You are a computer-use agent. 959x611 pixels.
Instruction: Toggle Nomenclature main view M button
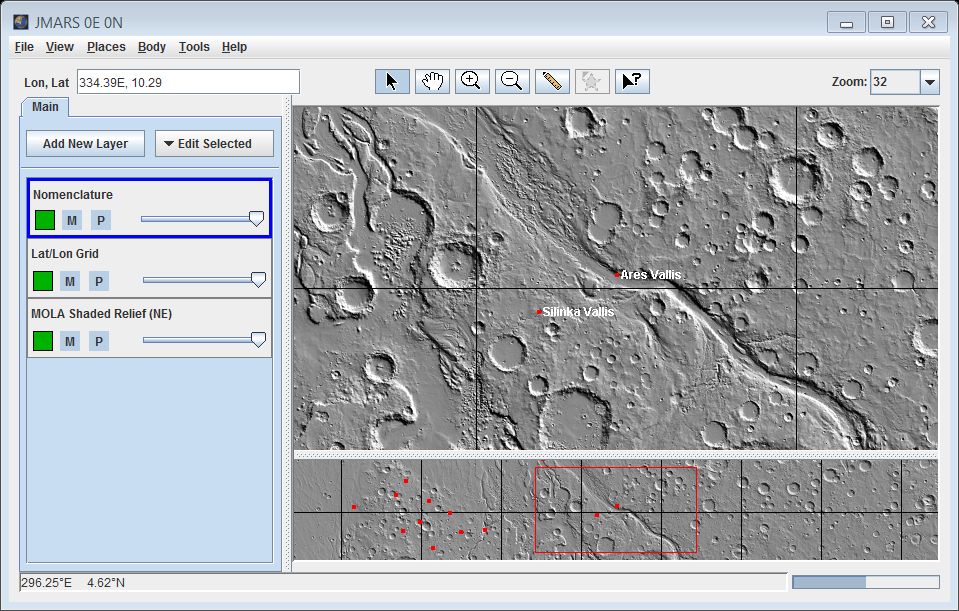[71, 220]
